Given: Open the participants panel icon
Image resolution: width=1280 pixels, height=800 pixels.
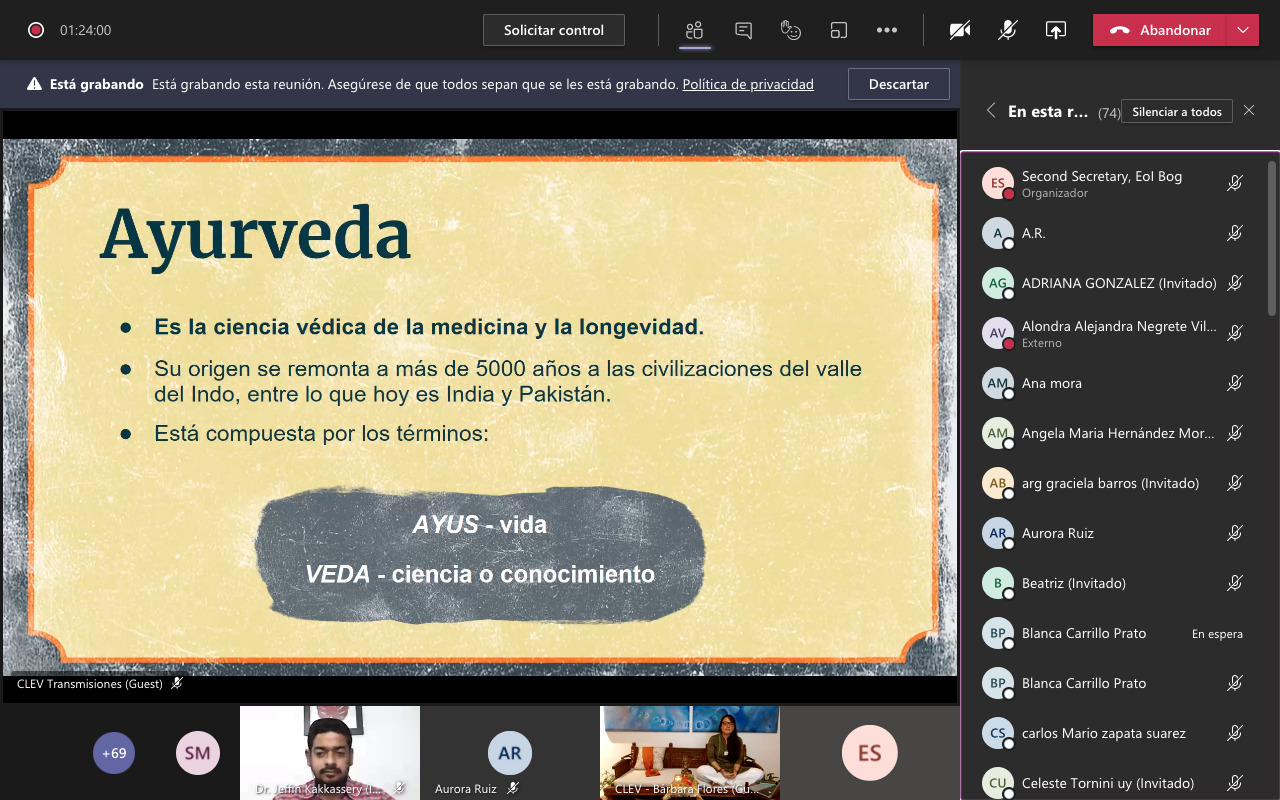Looking at the screenshot, I should coord(695,30).
